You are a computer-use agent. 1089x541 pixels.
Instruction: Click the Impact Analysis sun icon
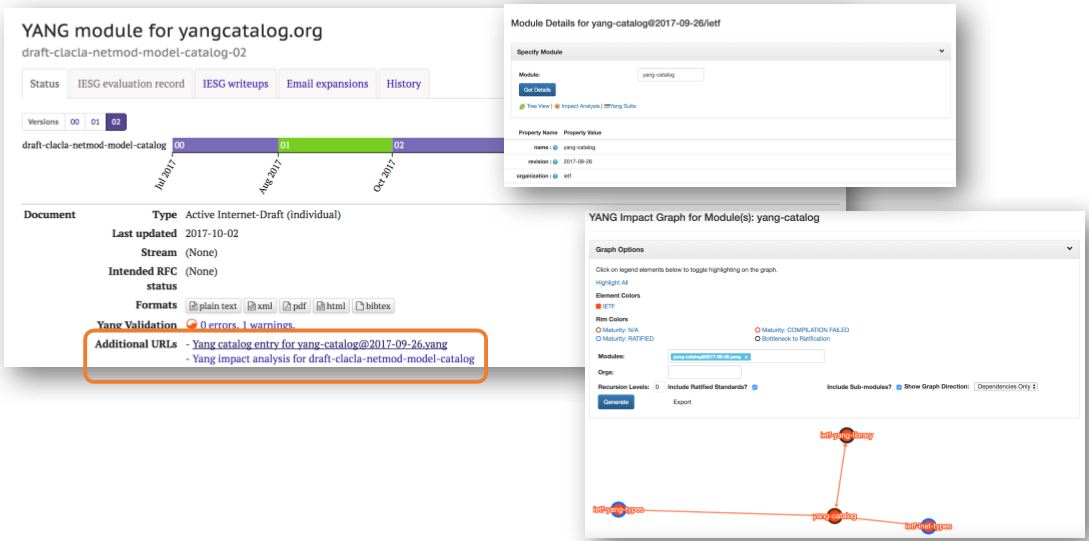(x=557, y=106)
